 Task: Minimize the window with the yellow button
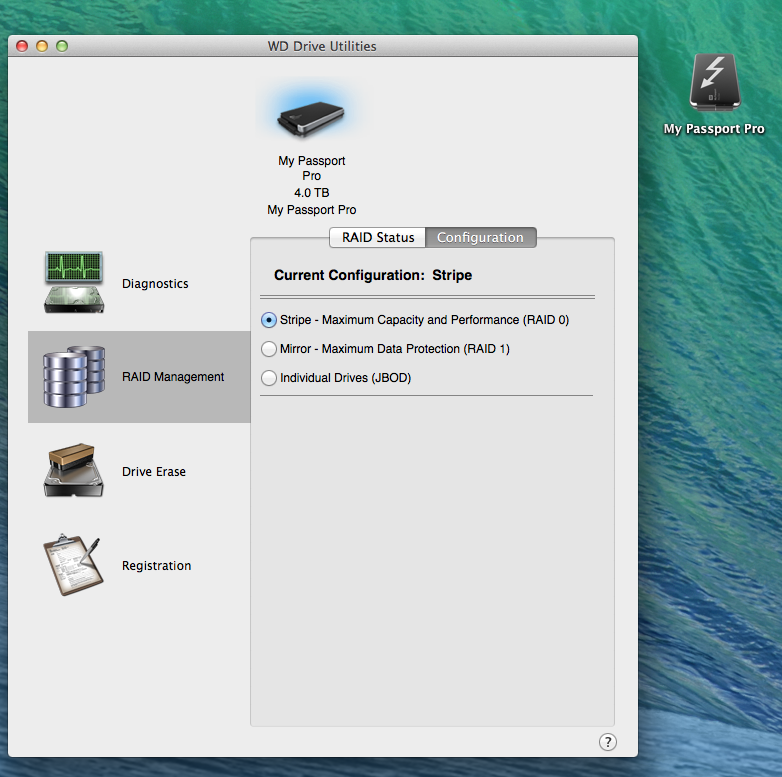point(42,46)
